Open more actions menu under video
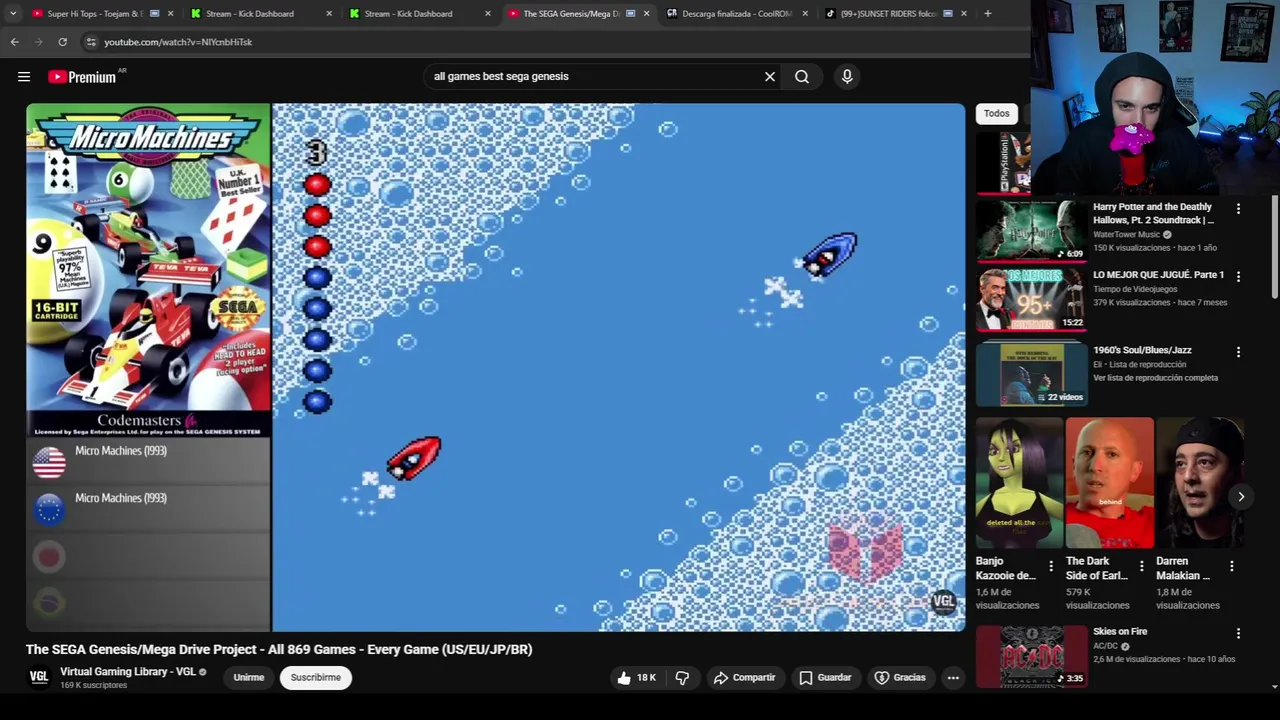The height and width of the screenshot is (720, 1280). tap(953, 677)
